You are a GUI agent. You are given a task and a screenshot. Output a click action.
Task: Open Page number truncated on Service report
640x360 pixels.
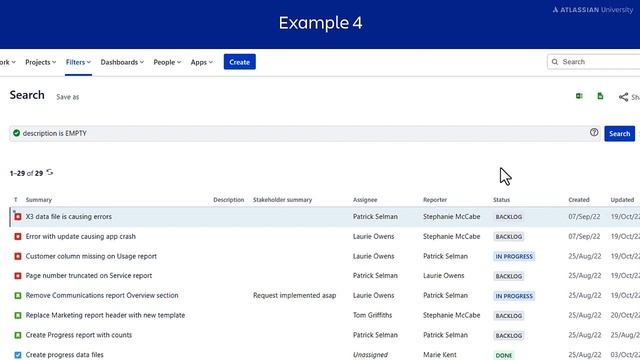coord(89,276)
